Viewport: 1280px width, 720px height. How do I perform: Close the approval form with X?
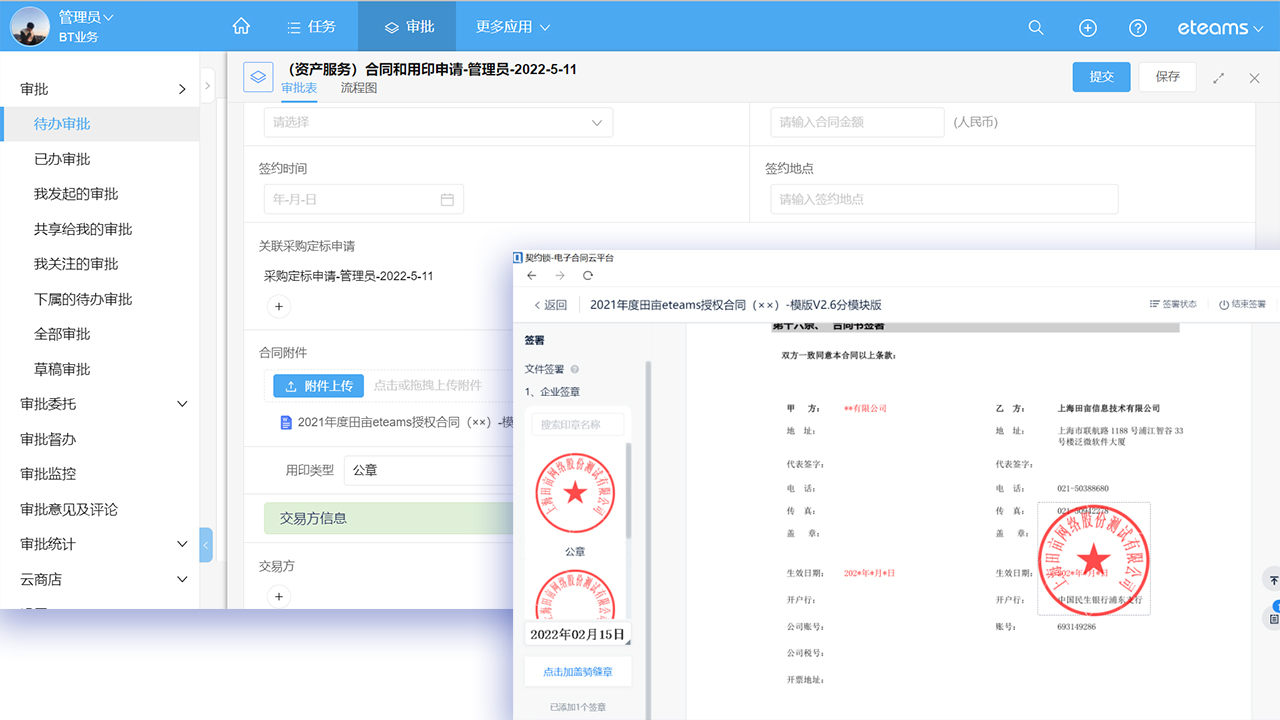tap(1255, 78)
